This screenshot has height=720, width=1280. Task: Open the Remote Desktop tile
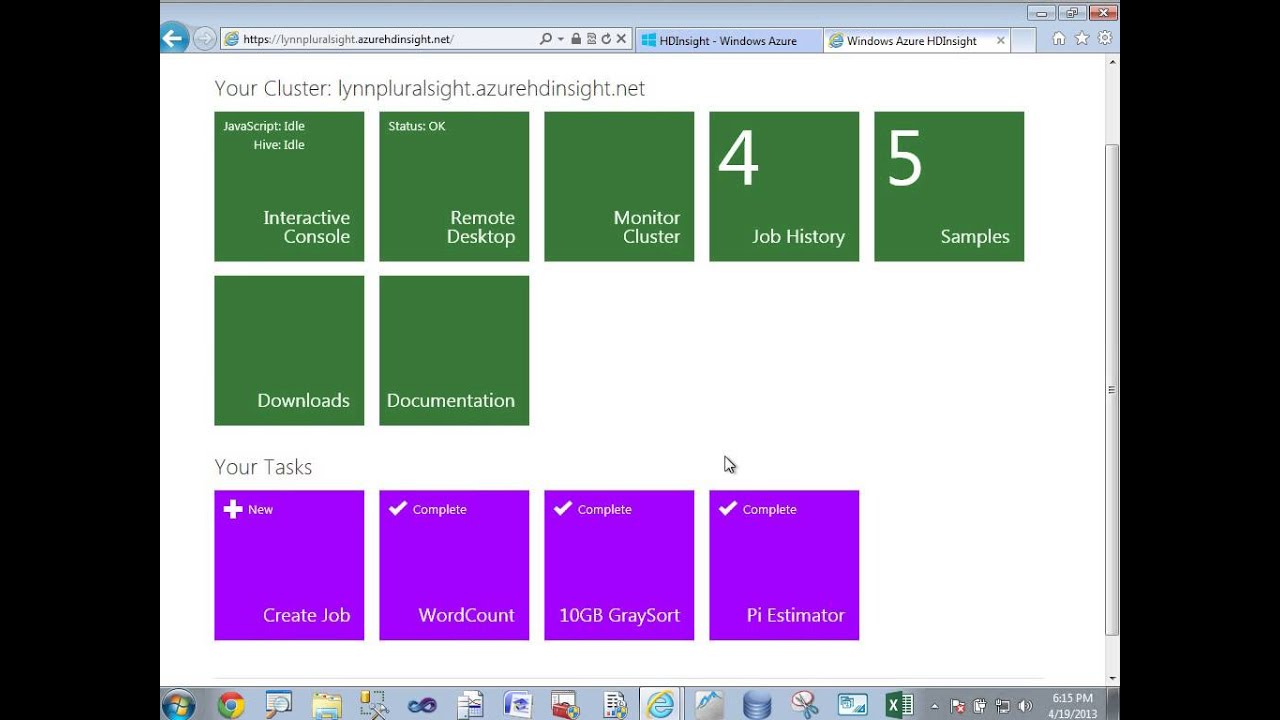coord(454,186)
